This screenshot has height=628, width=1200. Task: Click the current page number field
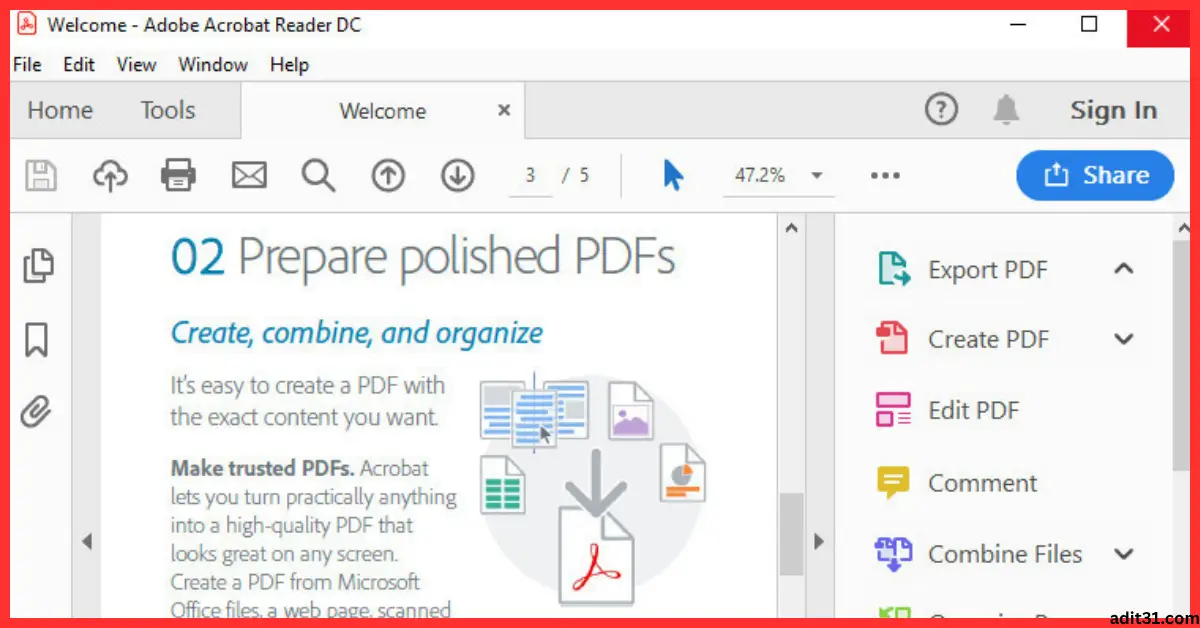point(530,176)
